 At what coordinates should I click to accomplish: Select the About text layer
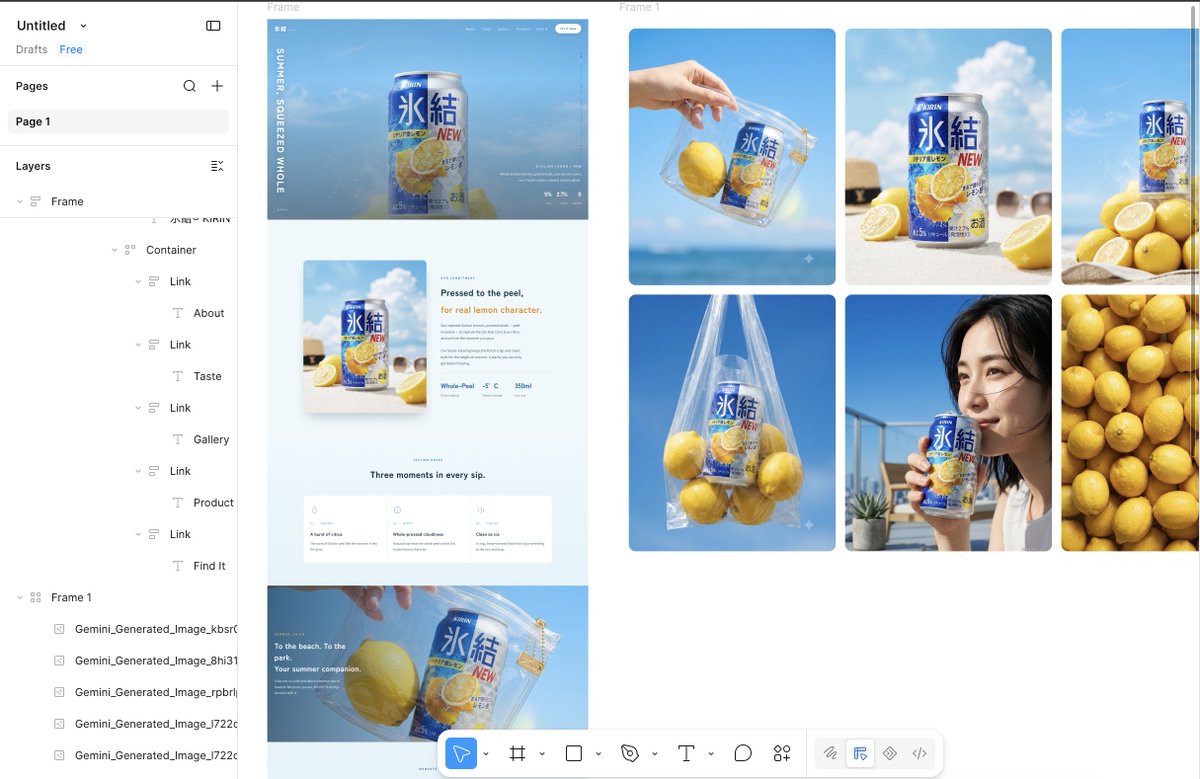pyautogui.click(x=209, y=313)
